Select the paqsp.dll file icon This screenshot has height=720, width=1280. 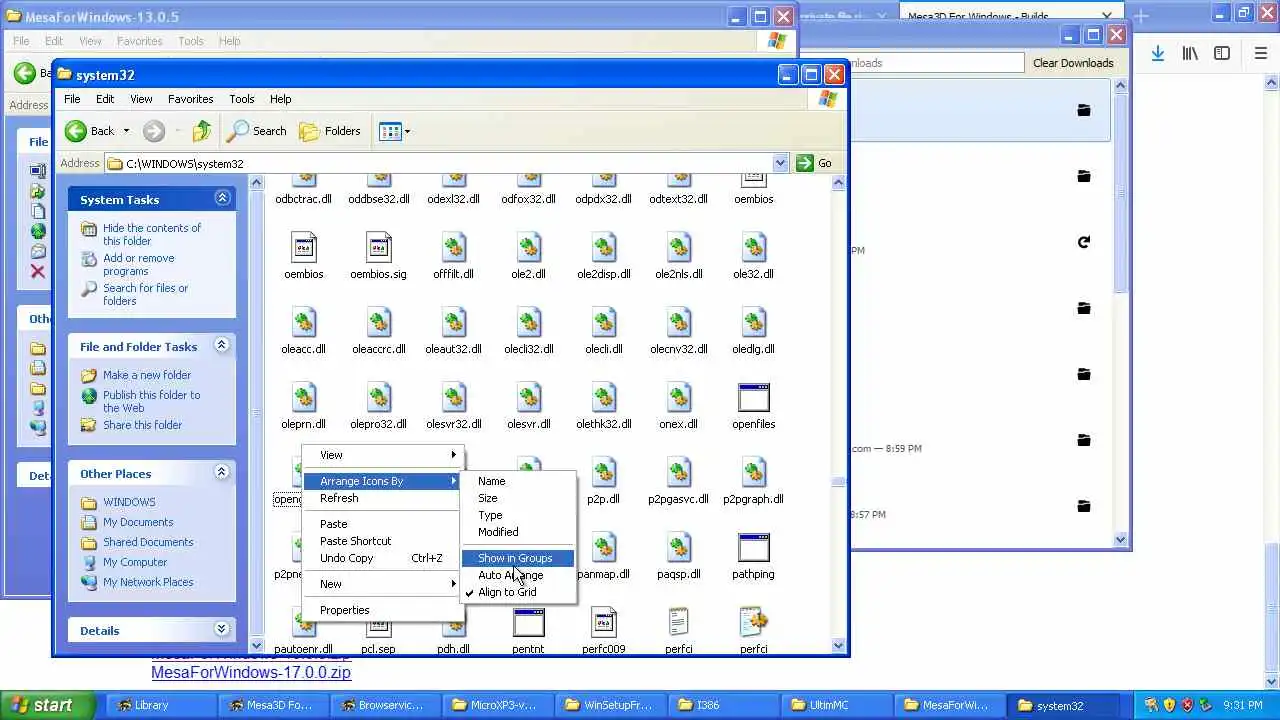click(678, 547)
